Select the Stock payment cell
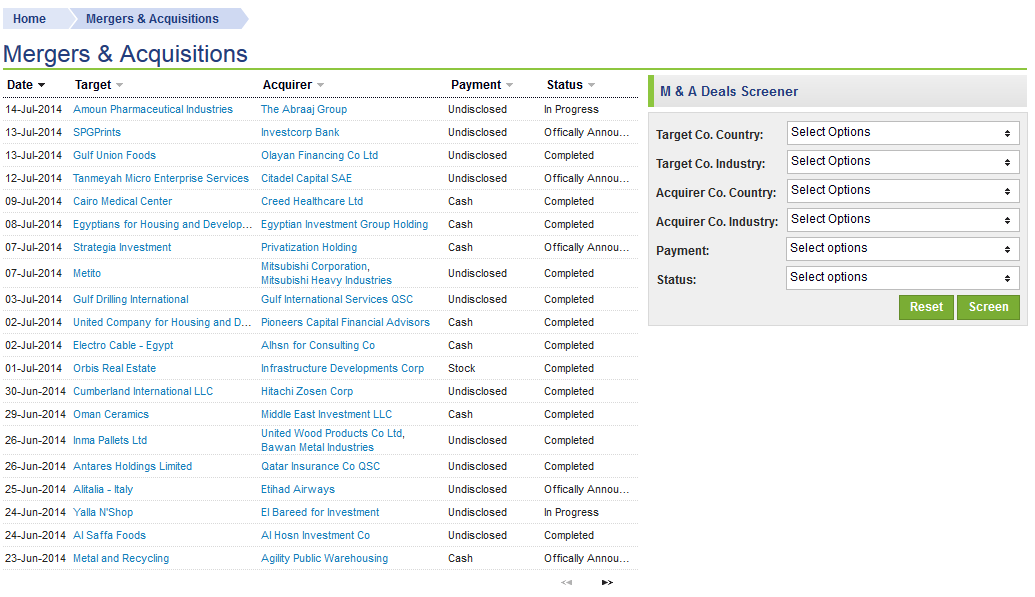1035x597 pixels. pyautogui.click(x=461, y=369)
